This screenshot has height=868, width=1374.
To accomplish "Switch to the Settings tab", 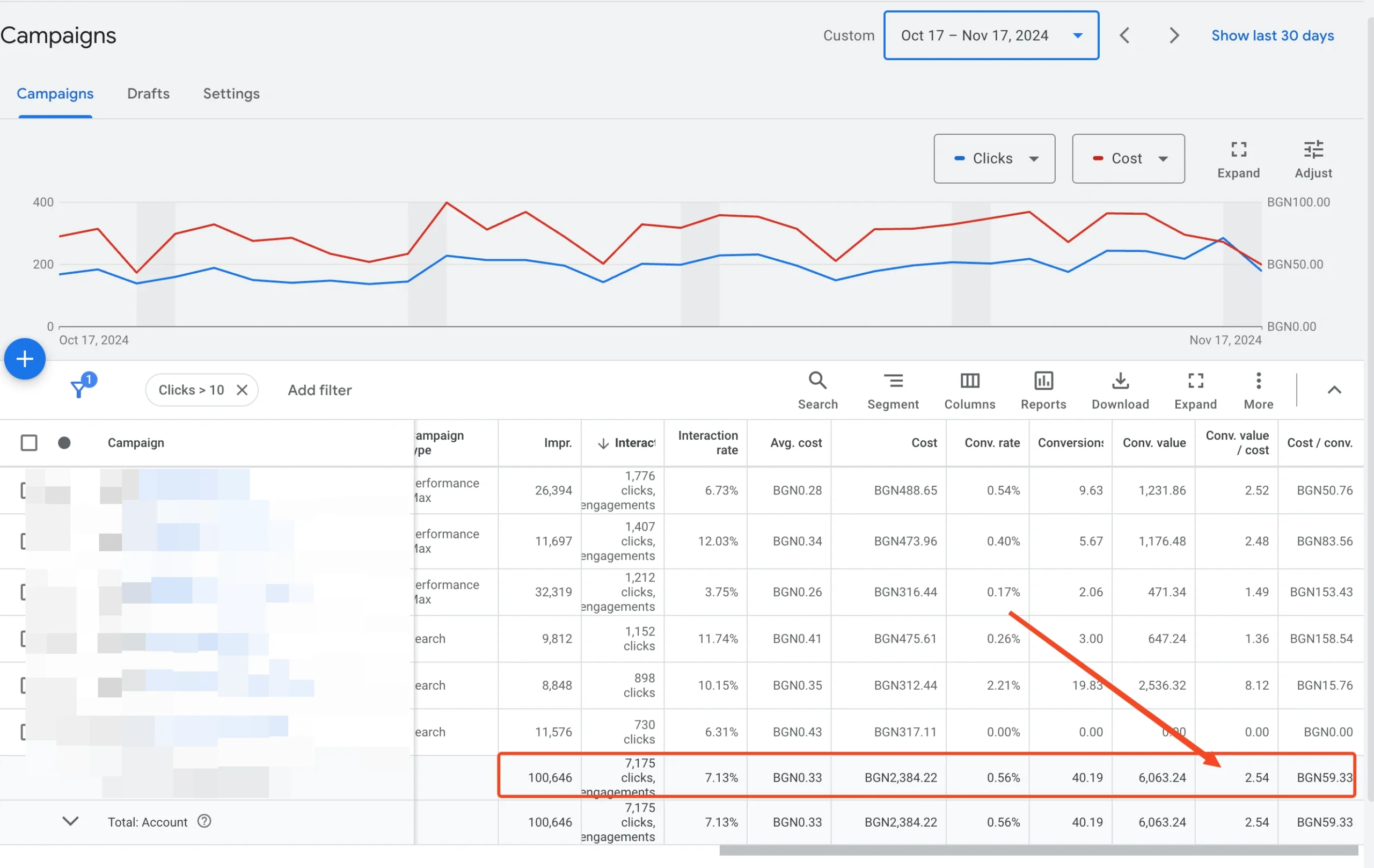I will [231, 93].
